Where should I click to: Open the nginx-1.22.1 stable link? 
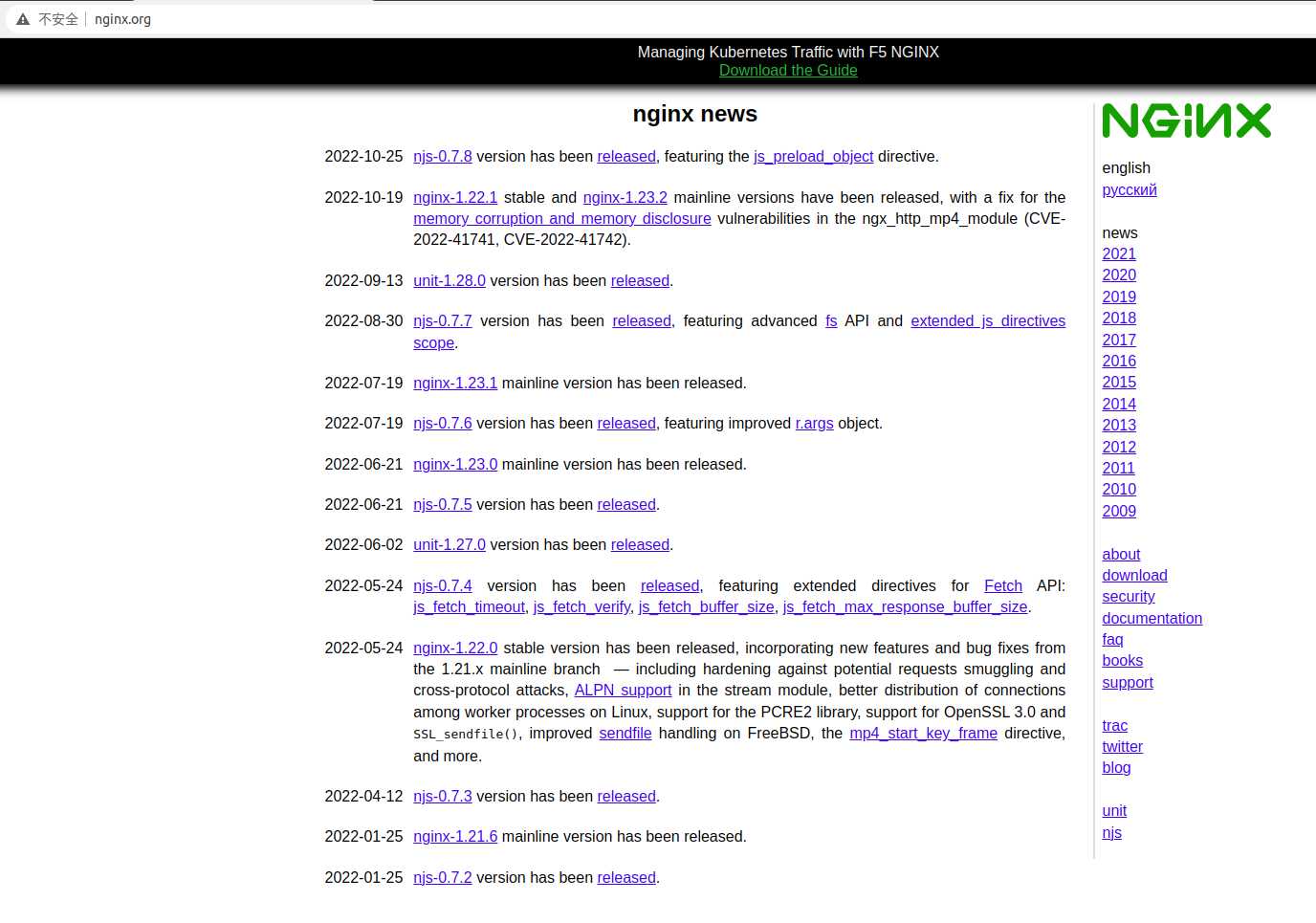(x=455, y=198)
